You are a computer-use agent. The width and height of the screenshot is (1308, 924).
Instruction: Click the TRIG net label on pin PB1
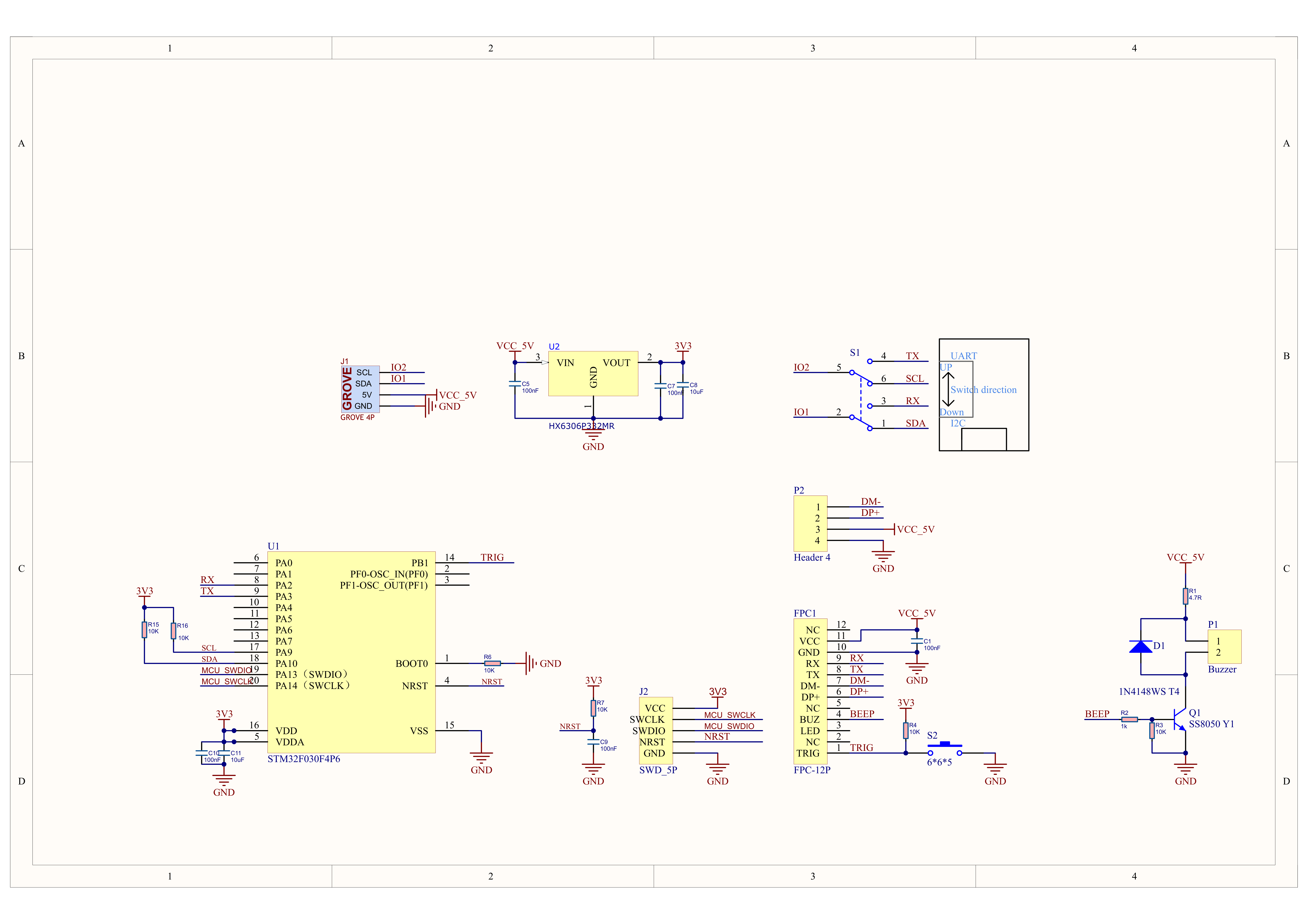pyautogui.click(x=492, y=558)
